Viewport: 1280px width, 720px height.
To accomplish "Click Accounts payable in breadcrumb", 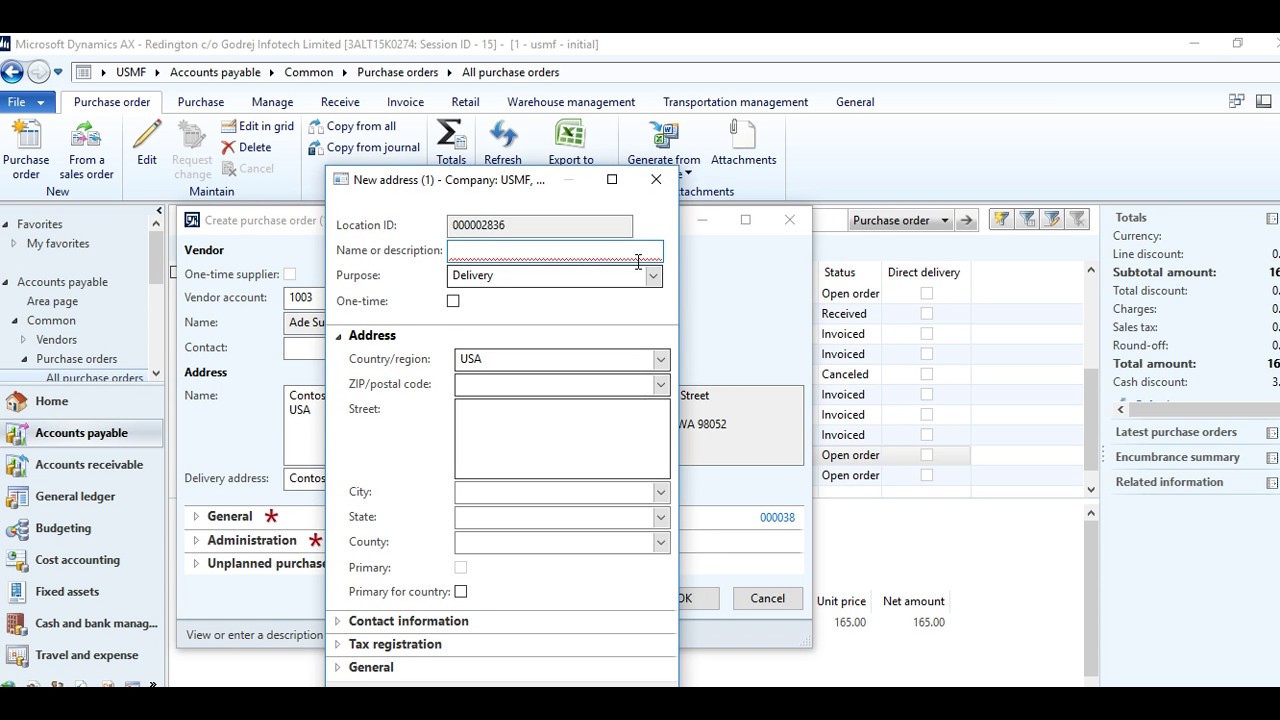I will pyautogui.click(x=215, y=72).
